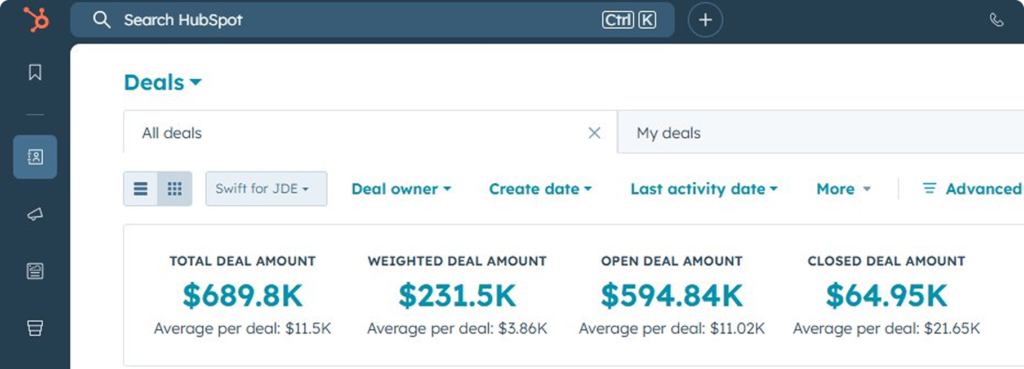Open the Marketing megaphone sidebar icon
Viewport: 1024px width, 369px height.
[x=35, y=214]
